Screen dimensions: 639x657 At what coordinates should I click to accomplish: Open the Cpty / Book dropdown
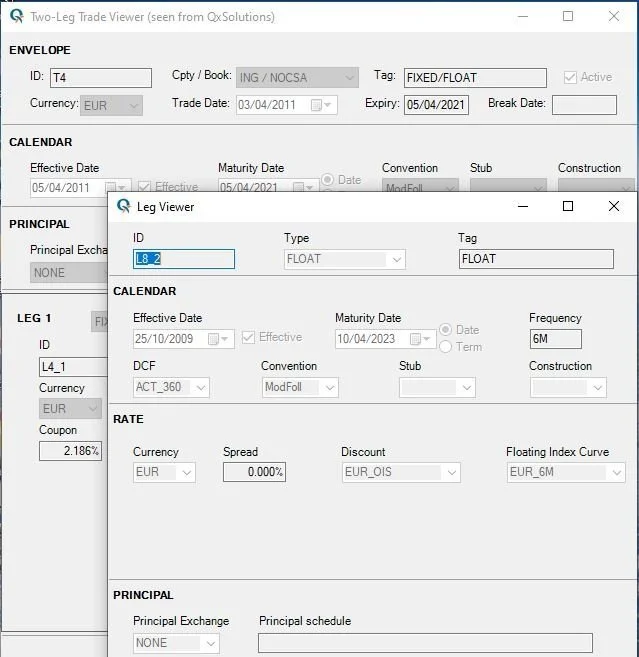[297, 78]
